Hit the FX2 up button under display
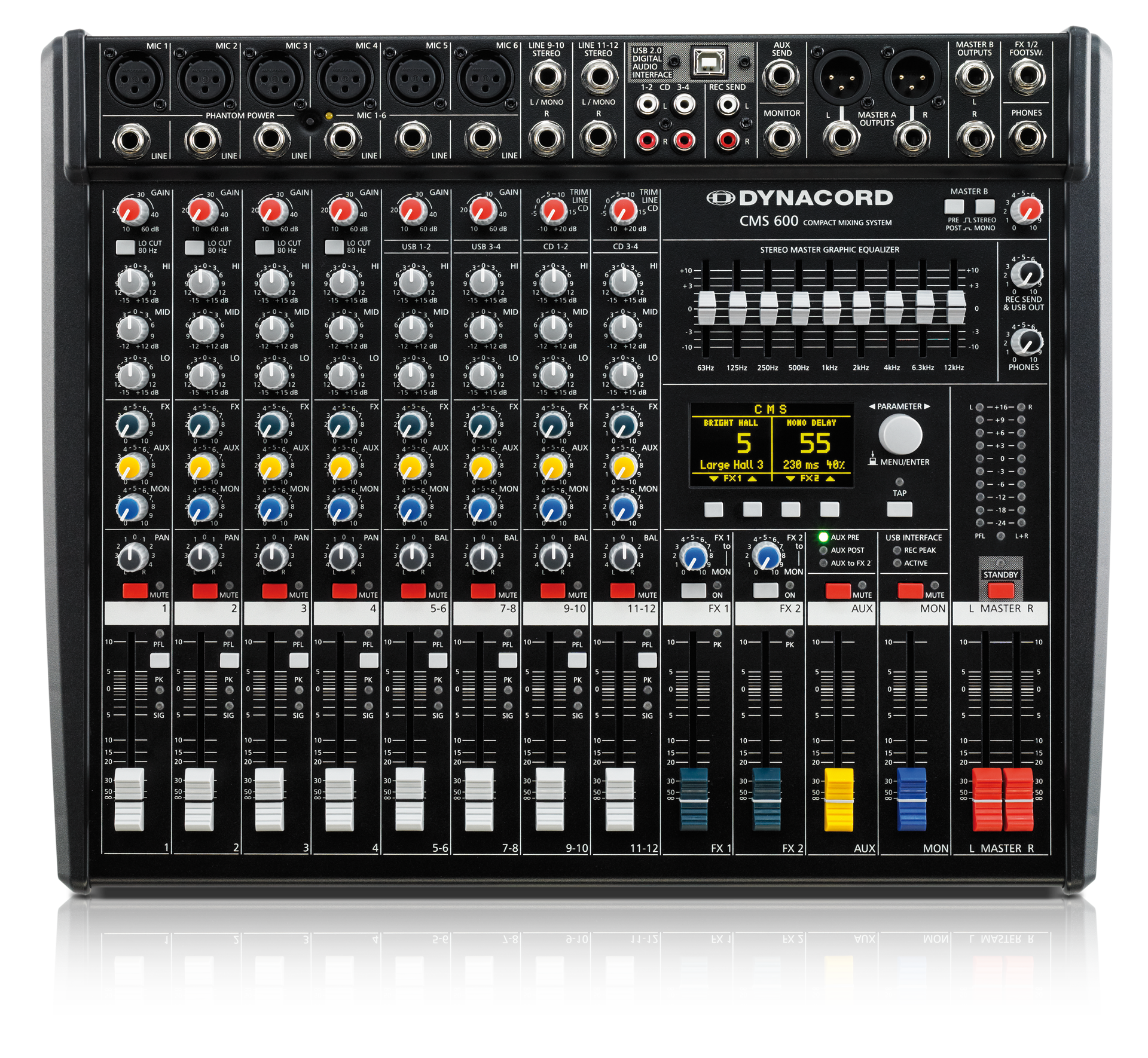Image resolution: width=1148 pixels, height=1058 pixels. 829,509
